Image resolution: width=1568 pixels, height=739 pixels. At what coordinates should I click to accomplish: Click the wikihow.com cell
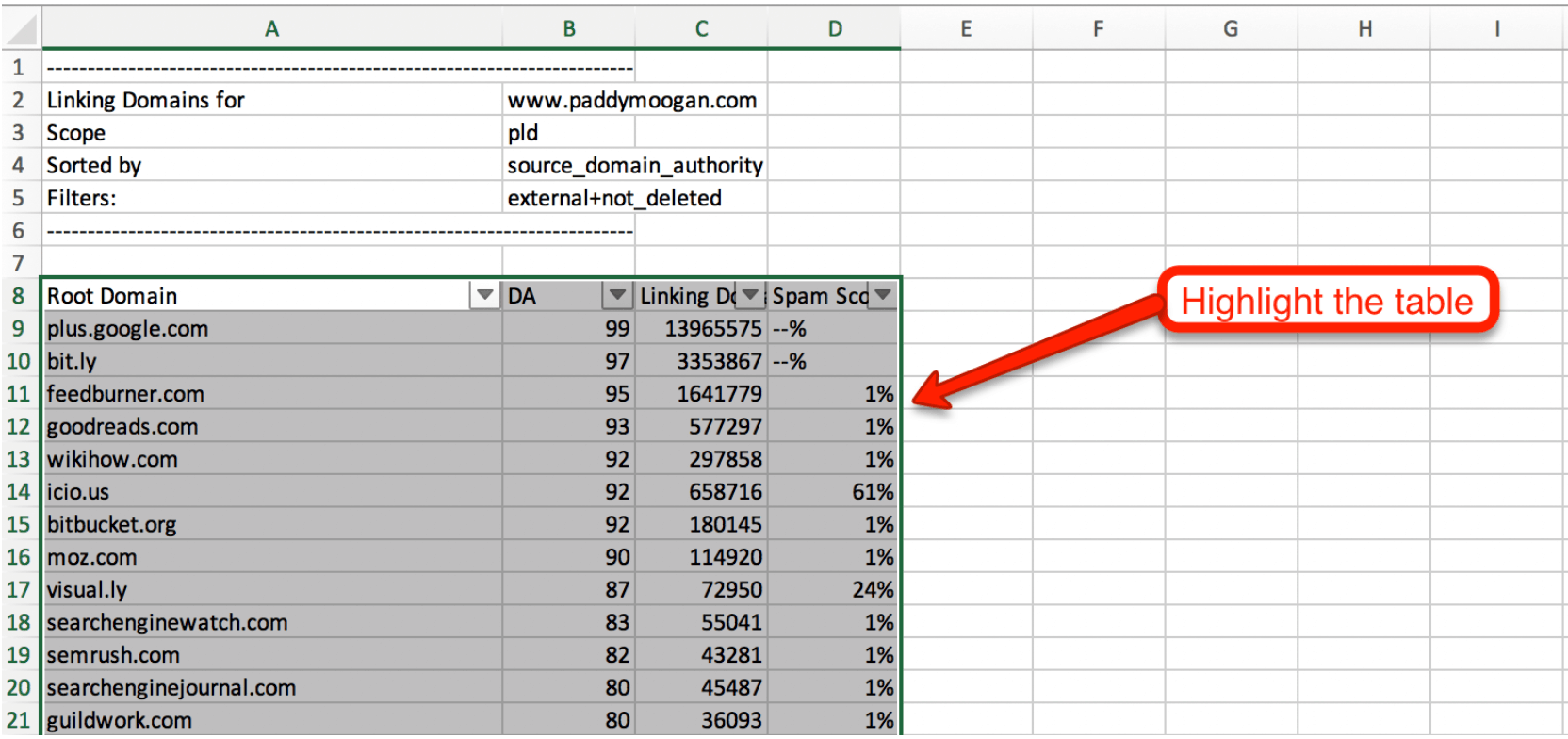(x=272, y=459)
